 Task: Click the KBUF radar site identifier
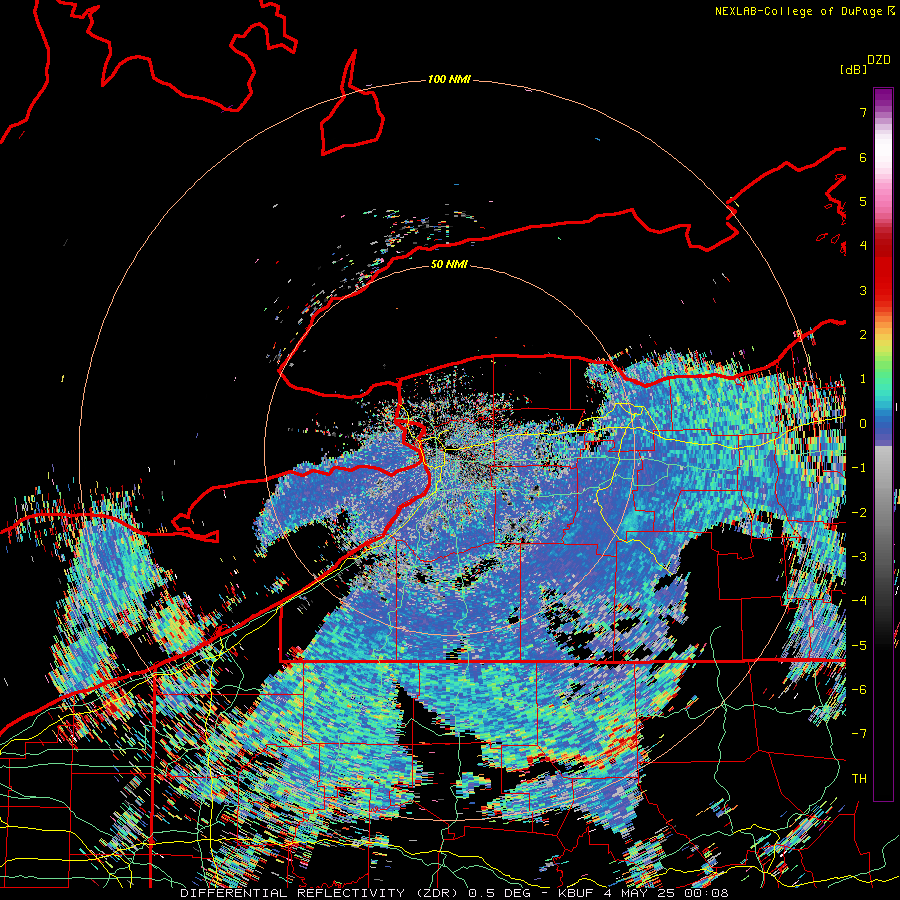(577, 893)
